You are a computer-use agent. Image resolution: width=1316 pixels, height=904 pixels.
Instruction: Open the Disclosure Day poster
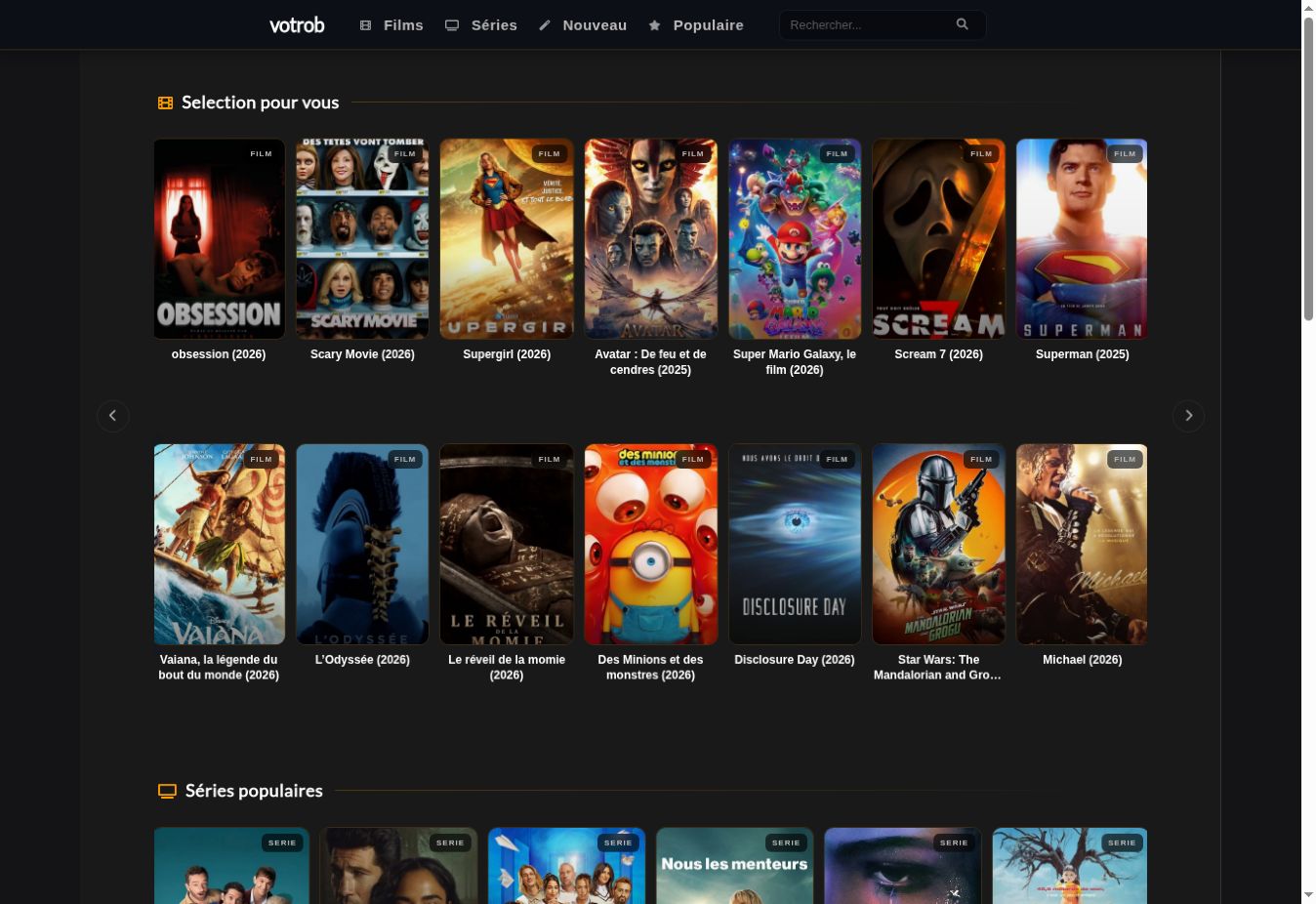click(x=795, y=545)
